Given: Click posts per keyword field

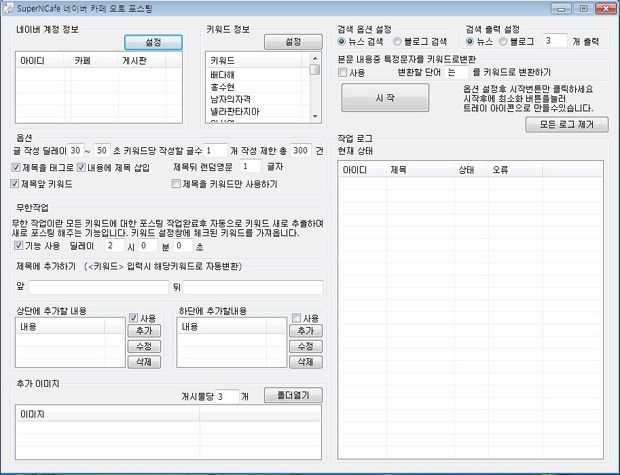Looking at the screenshot, I should [x=216, y=150].
